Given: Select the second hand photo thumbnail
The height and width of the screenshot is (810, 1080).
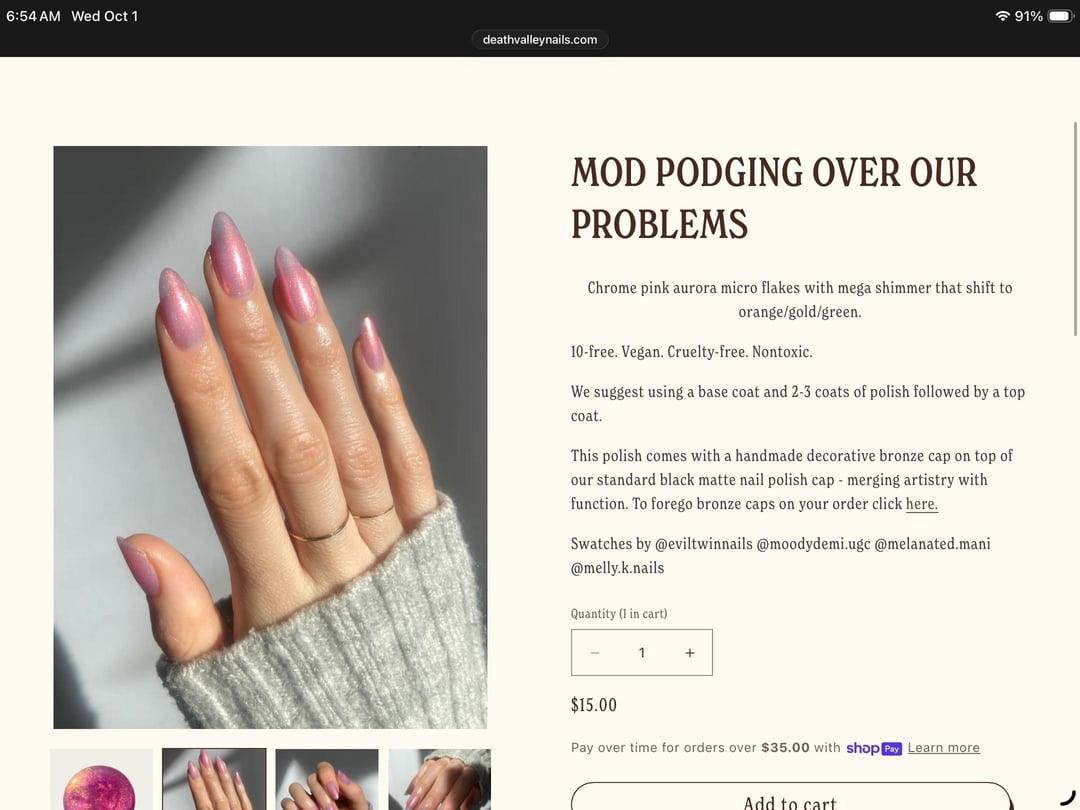Looking at the screenshot, I should tap(214, 780).
